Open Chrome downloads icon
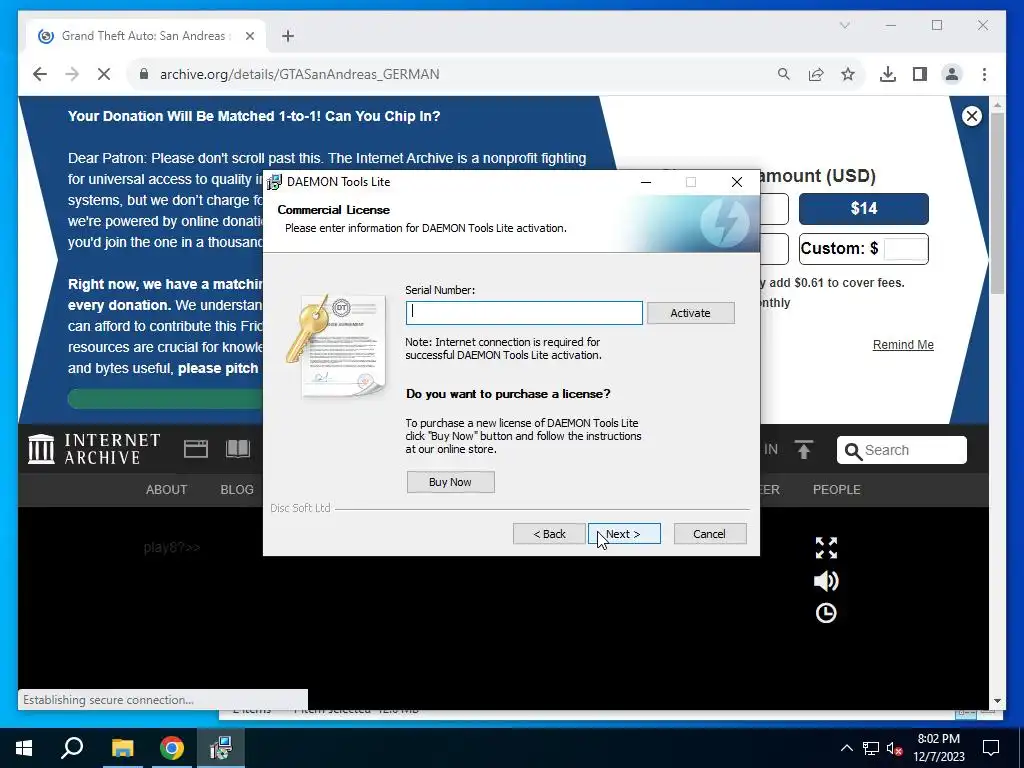 tap(888, 74)
